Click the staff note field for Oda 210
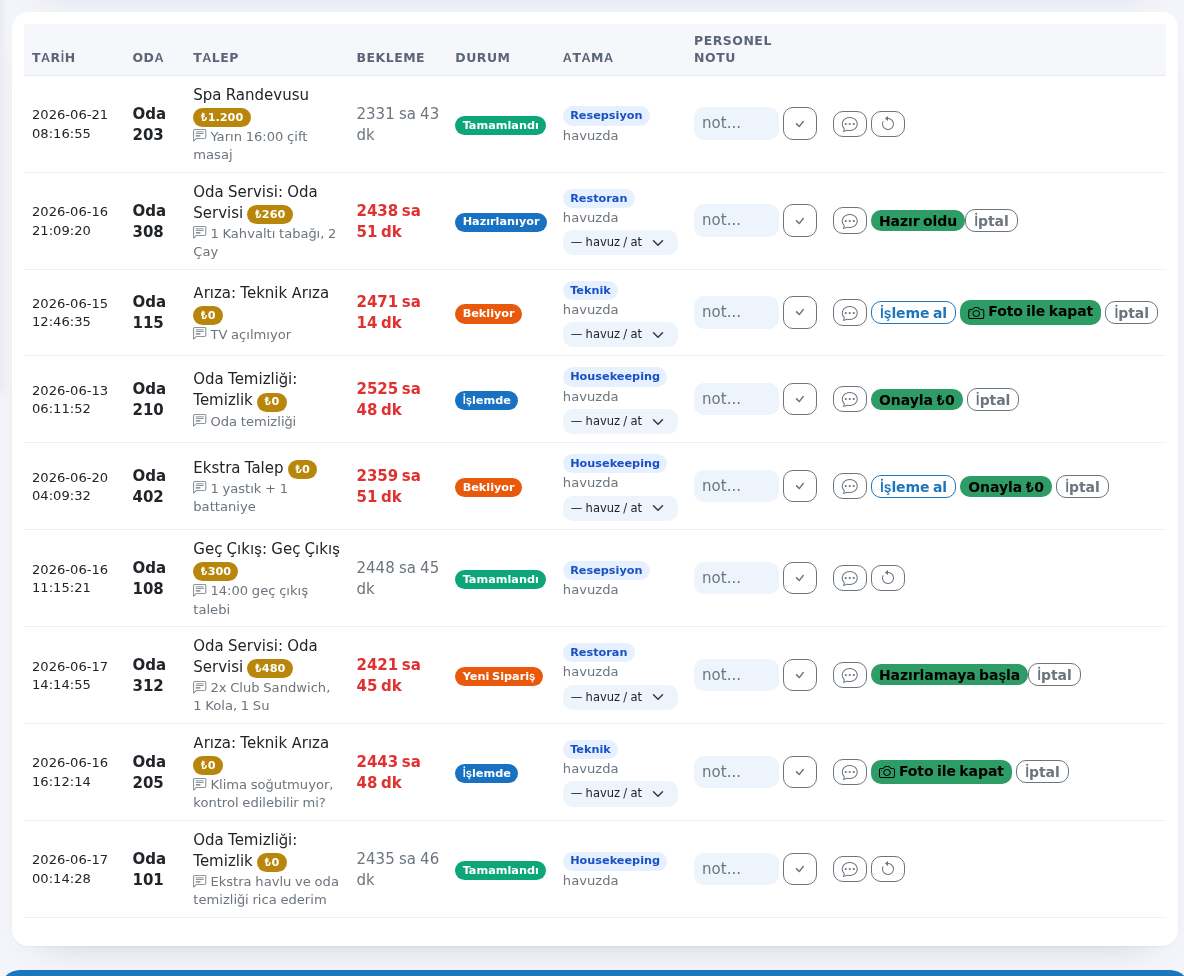The width and height of the screenshot is (1184, 976). [x=736, y=399]
